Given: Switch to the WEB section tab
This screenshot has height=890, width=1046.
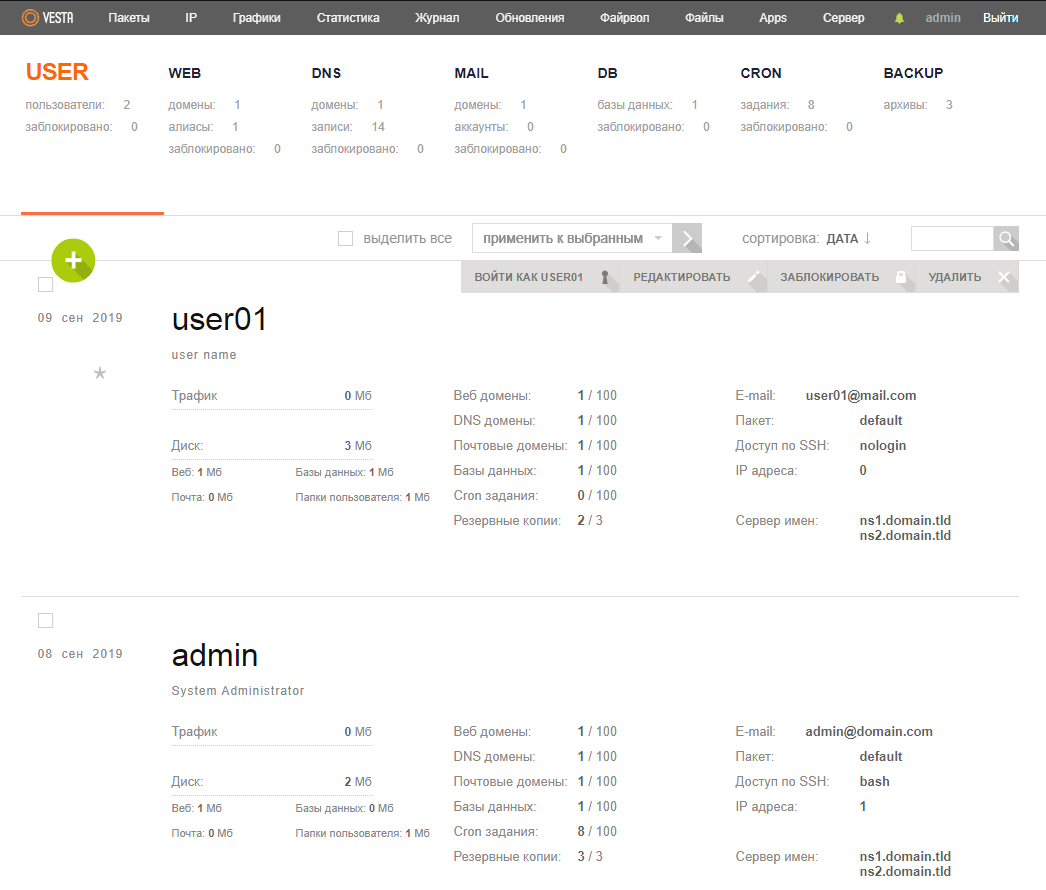Looking at the screenshot, I should [185, 73].
